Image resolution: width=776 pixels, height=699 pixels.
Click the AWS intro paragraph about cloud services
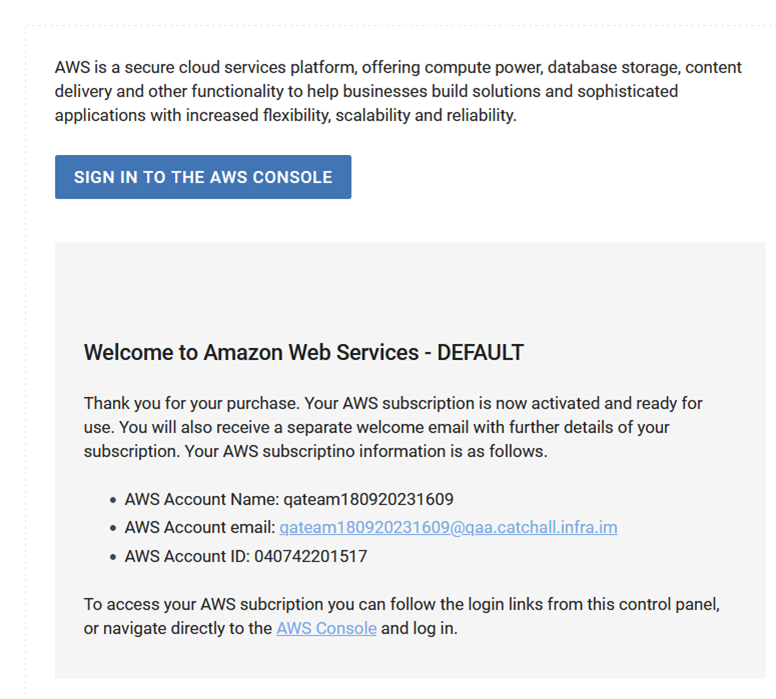pos(398,91)
